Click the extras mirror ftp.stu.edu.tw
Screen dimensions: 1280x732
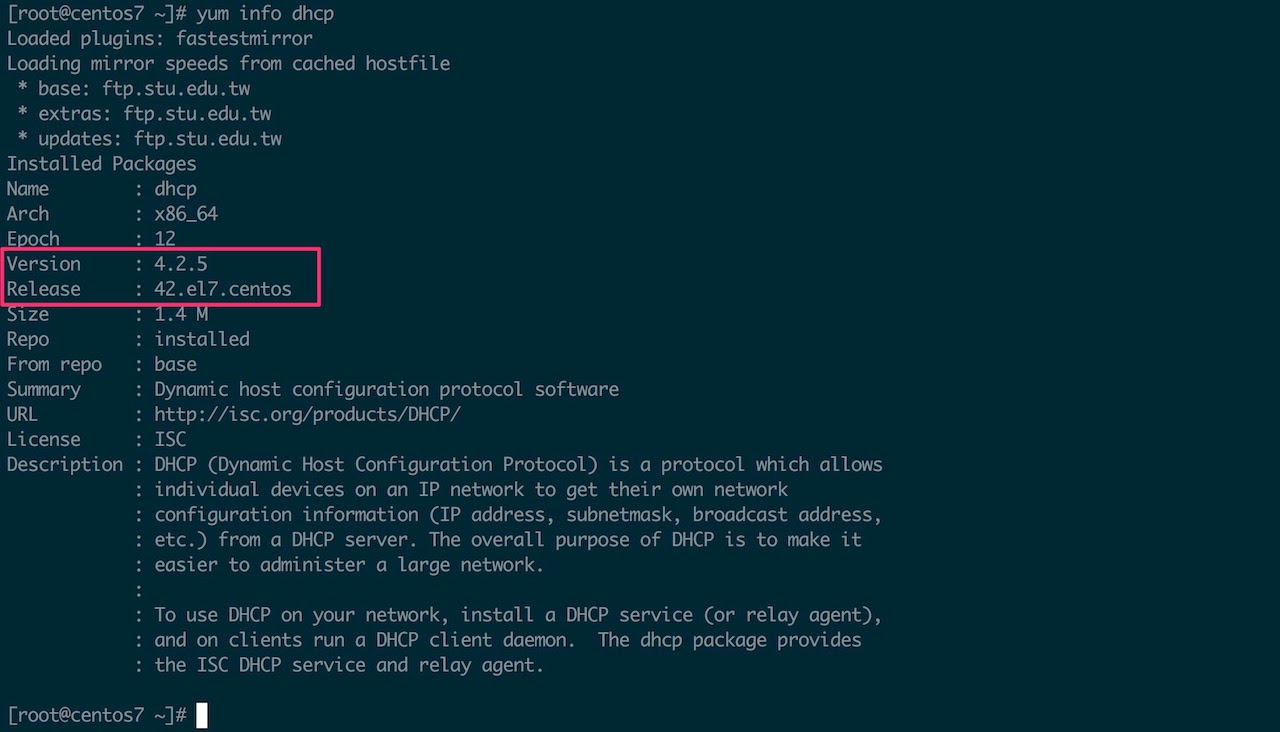[x=197, y=114]
